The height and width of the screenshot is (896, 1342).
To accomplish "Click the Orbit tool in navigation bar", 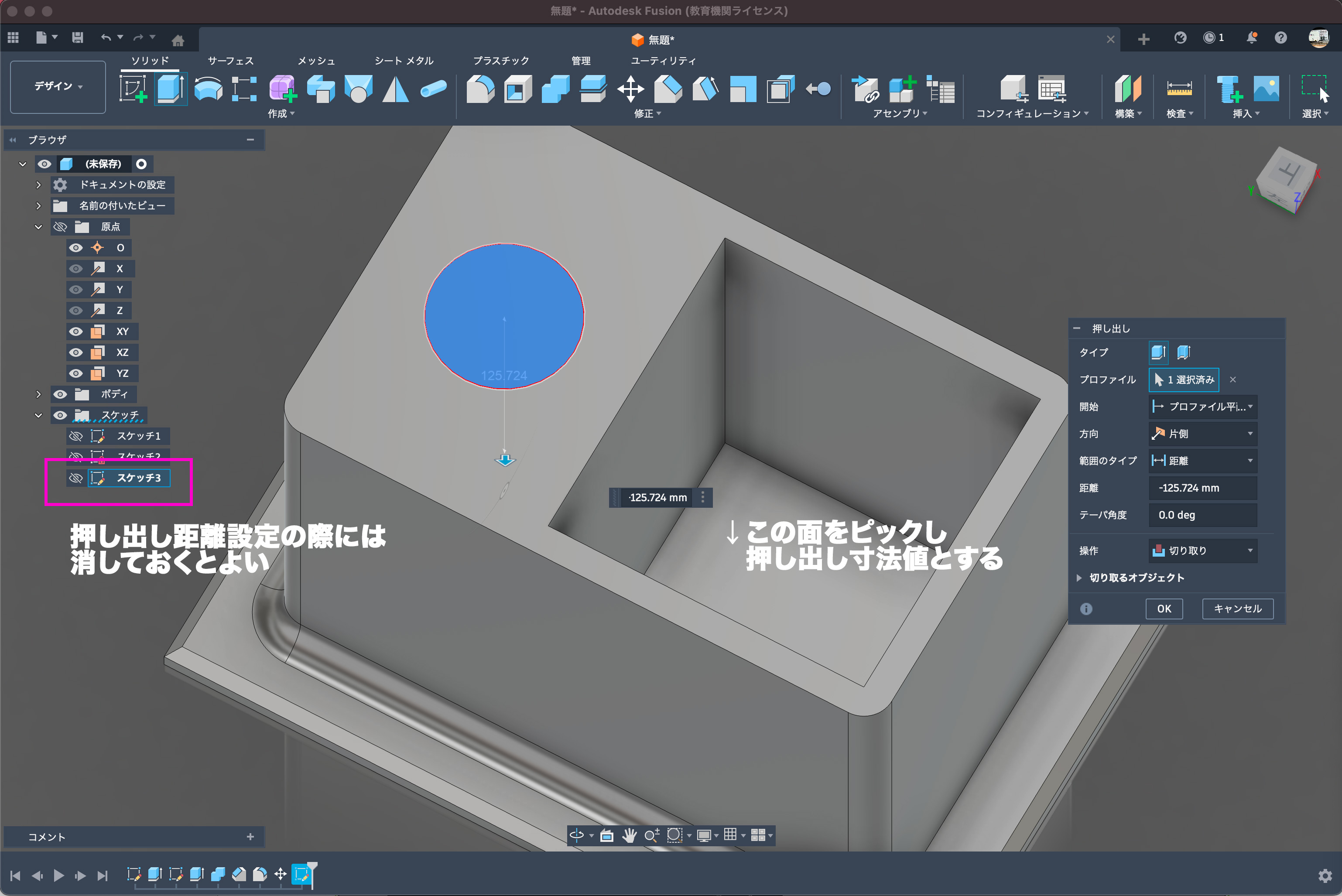I will [x=577, y=835].
